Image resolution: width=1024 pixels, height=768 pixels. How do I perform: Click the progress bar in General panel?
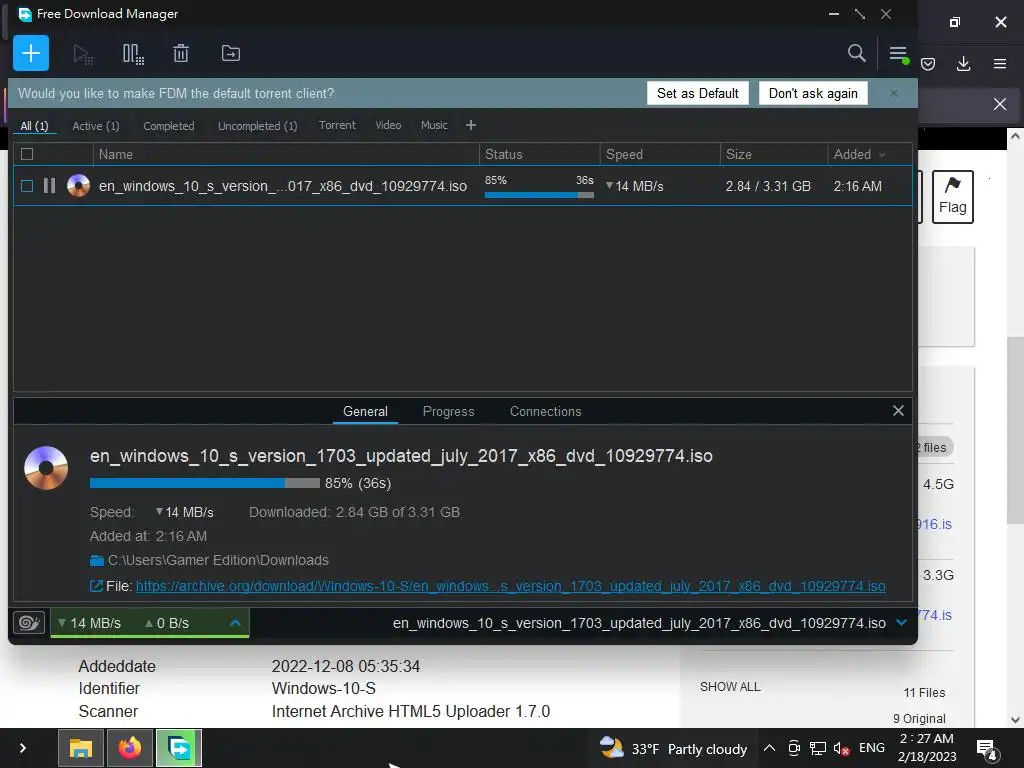click(x=204, y=483)
